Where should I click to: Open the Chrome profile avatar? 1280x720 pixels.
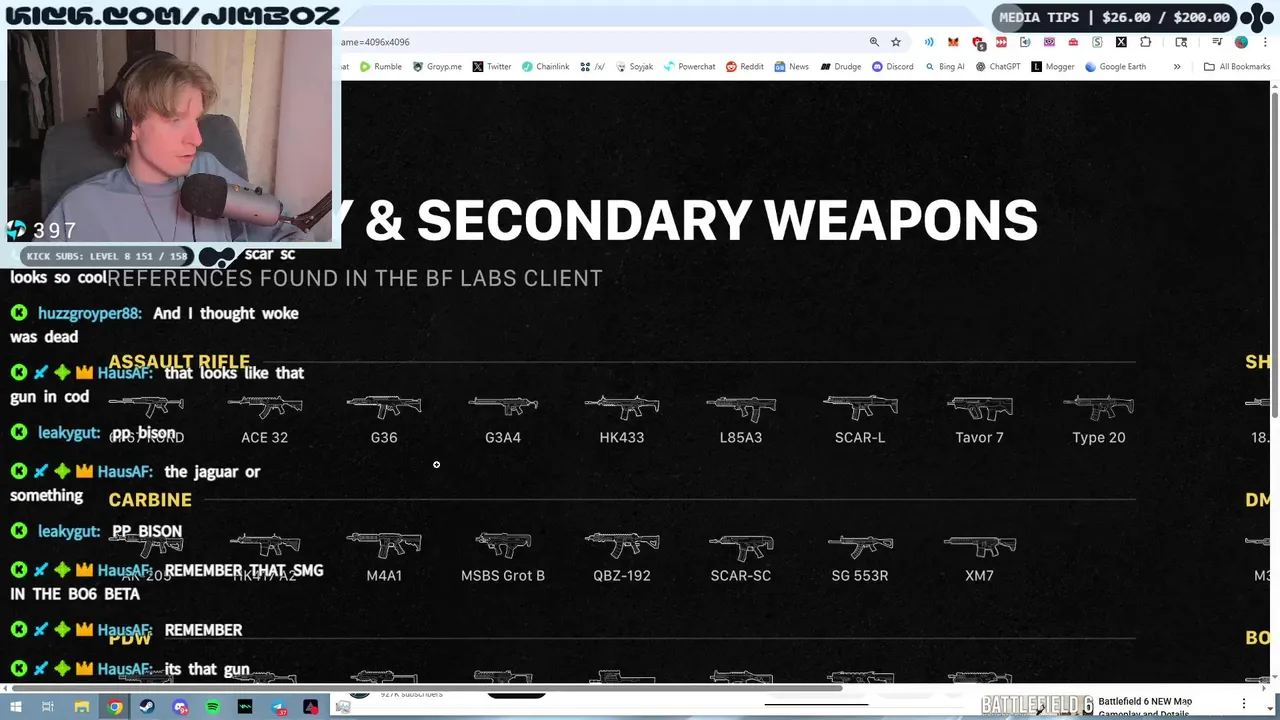tap(1241, 42)
